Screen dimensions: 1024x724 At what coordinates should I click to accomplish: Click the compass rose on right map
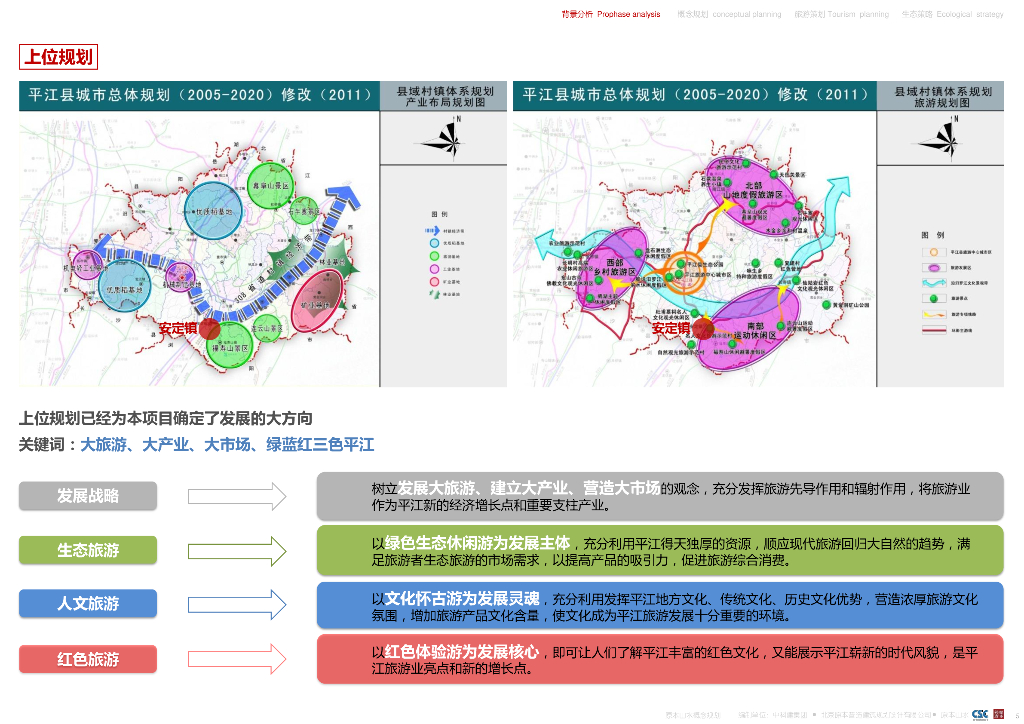point(940,138)
